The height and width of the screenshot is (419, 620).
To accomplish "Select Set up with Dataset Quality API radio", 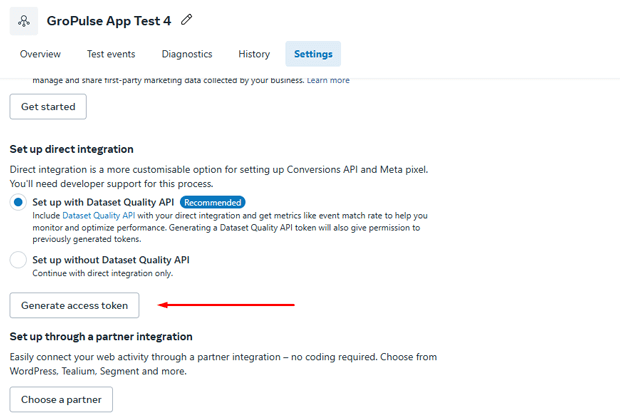I will (18, 202).
